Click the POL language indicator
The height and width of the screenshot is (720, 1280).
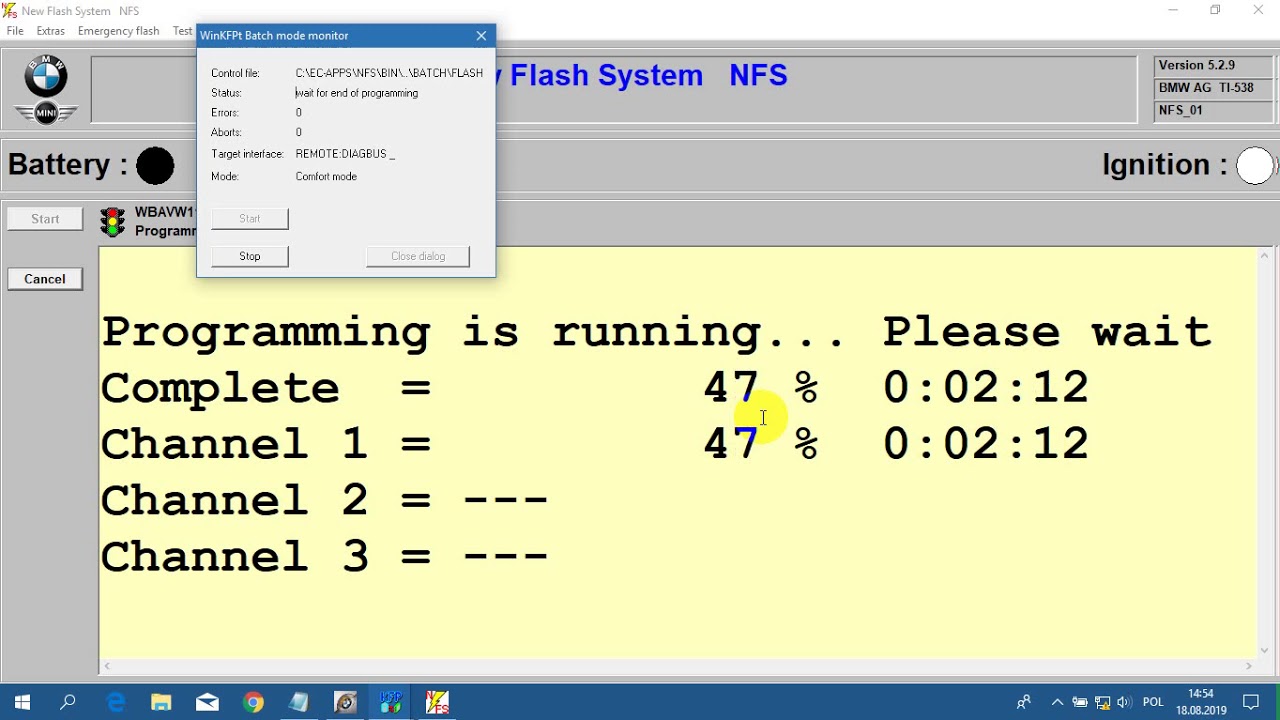point(1153,702)
